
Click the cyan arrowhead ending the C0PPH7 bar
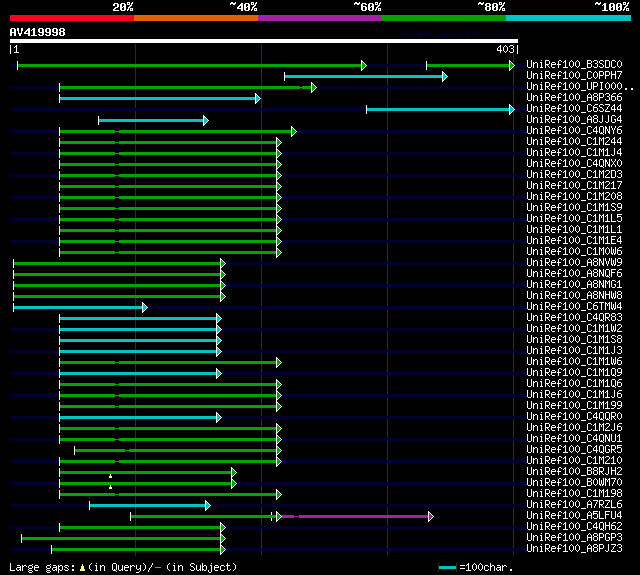click(x=445, y=76)
